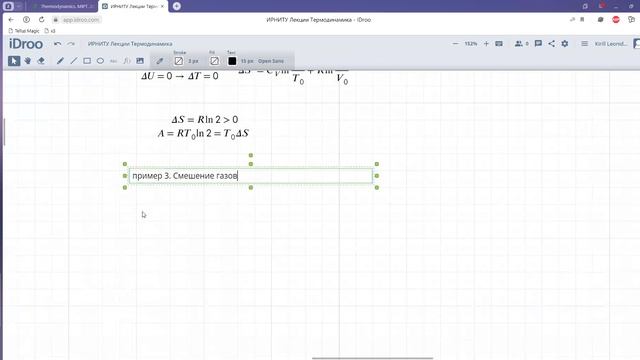
Task: Select the text tool
Action: (113, 61)
